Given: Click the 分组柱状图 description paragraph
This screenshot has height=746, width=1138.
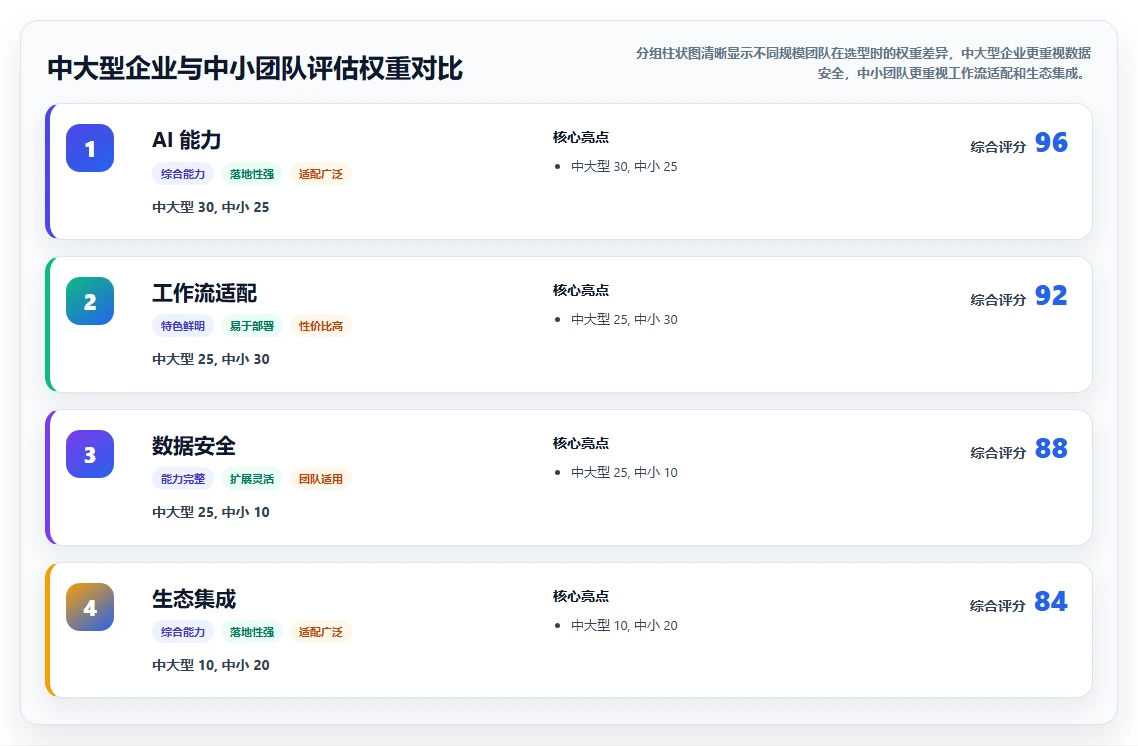Looking at the screenshot, I should pos(863,63).
